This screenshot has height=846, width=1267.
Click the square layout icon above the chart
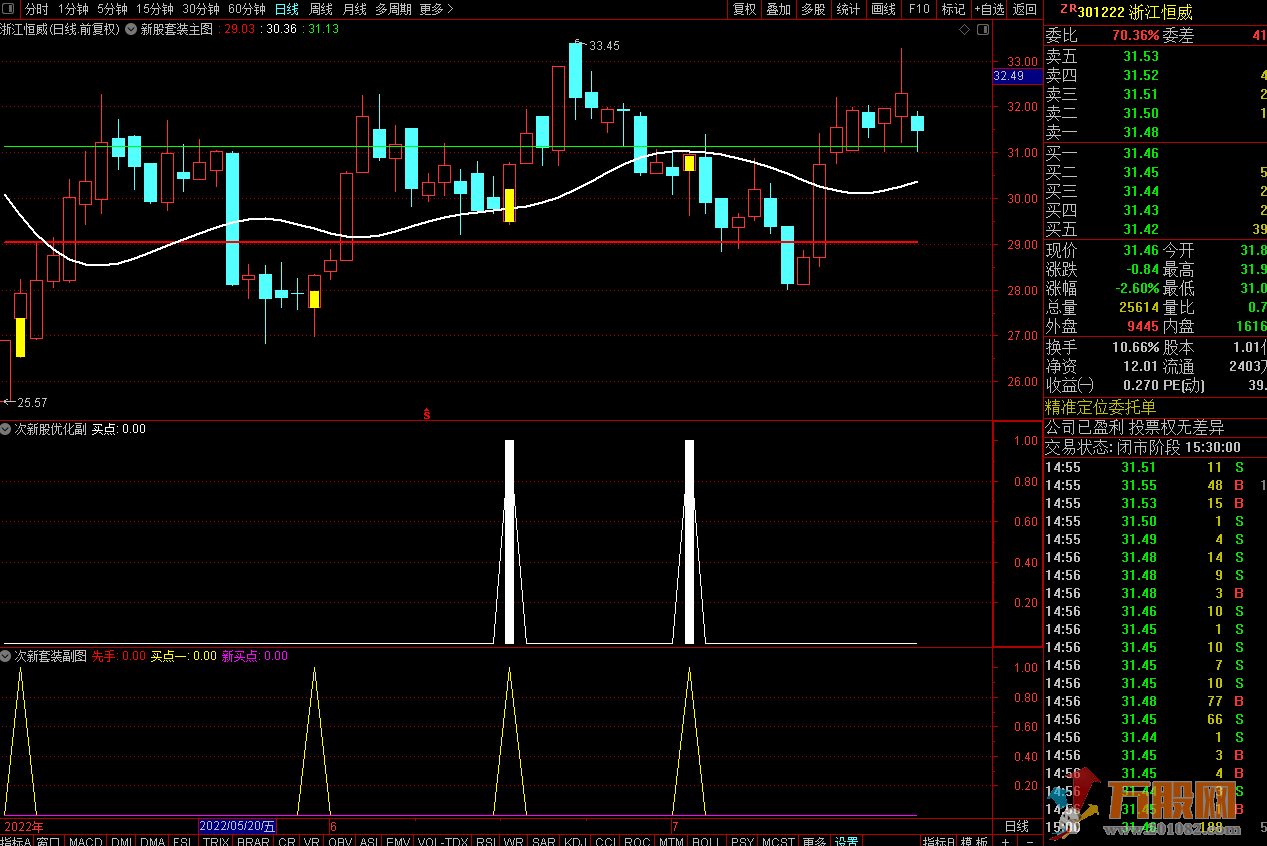pyautogui.click(x=982, y=30)
